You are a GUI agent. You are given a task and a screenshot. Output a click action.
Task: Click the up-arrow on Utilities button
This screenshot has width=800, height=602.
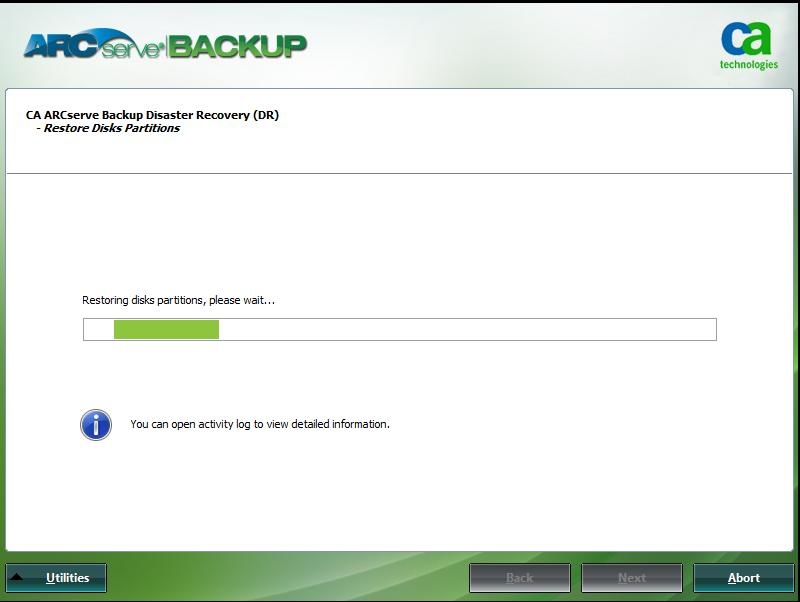16,577
